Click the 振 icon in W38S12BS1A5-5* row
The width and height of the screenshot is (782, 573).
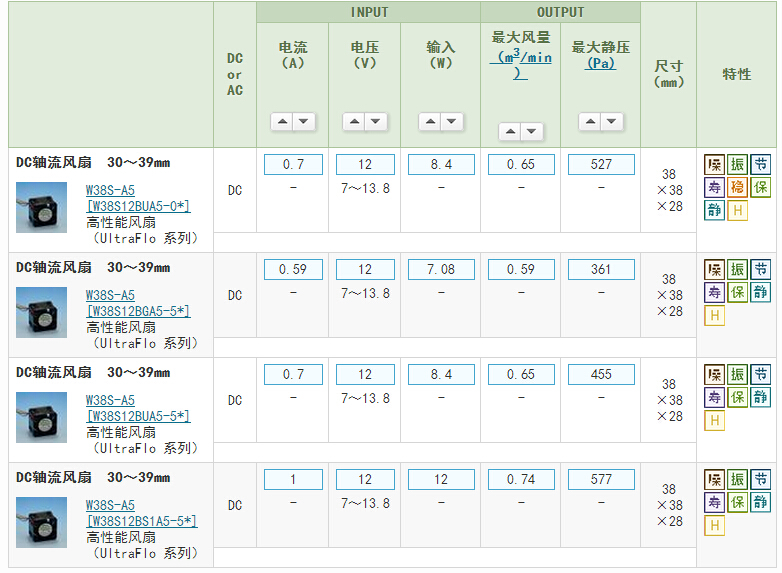click(x=737, y=480)
